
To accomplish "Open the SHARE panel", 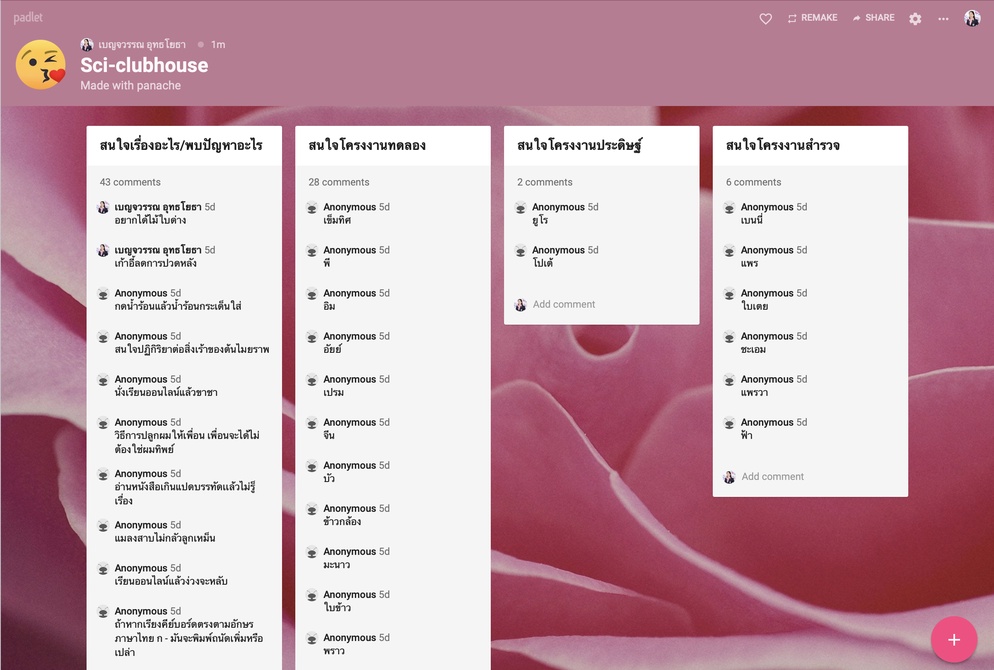I will tap(874, 18).
